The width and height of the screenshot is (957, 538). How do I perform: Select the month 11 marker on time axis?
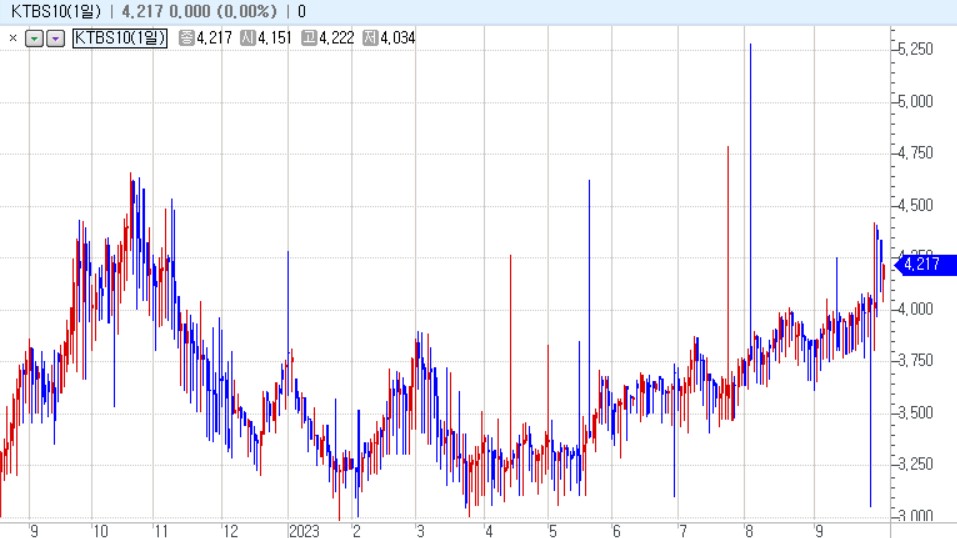coord(162,530)
